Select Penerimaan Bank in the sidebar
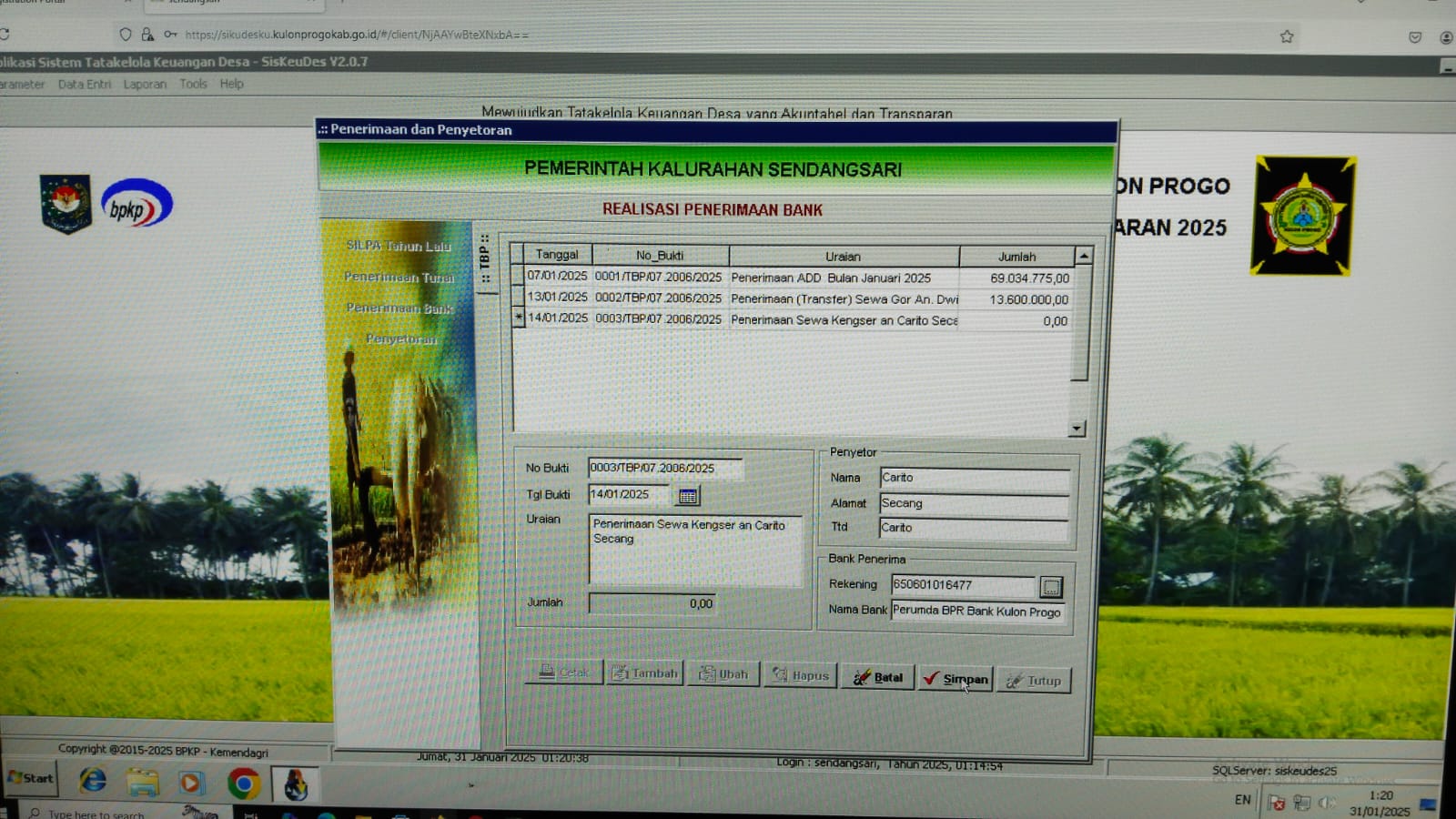Screen dimensions: 1456x819 coord(399,308)
